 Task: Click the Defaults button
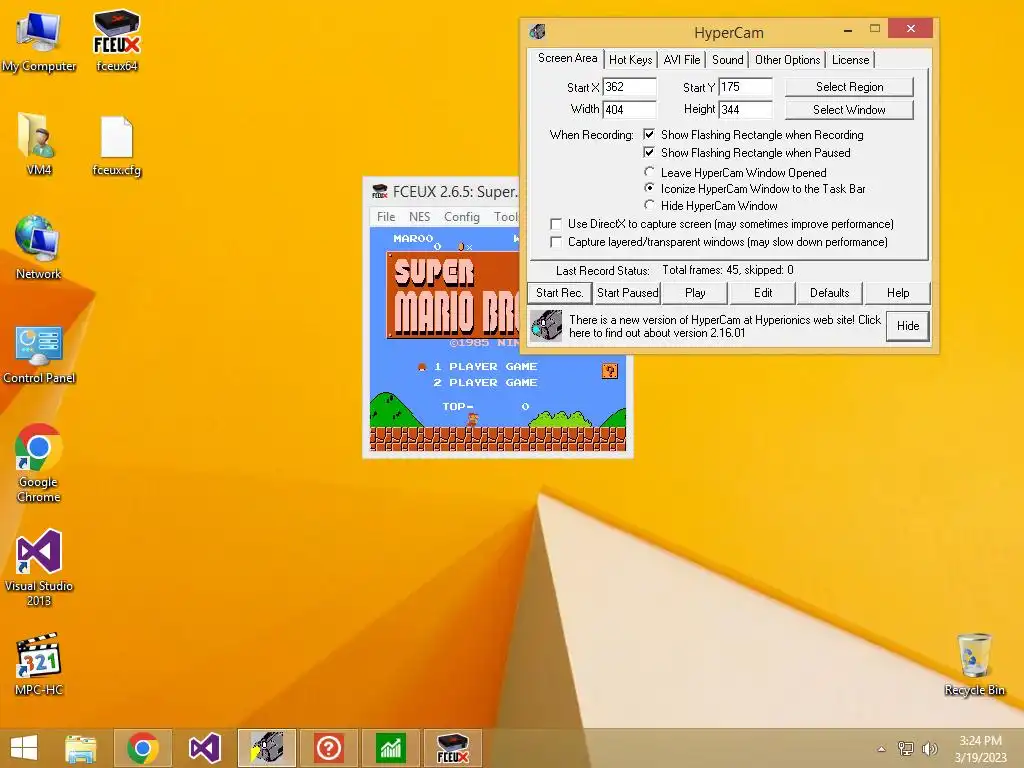click(x=829, y=293)
